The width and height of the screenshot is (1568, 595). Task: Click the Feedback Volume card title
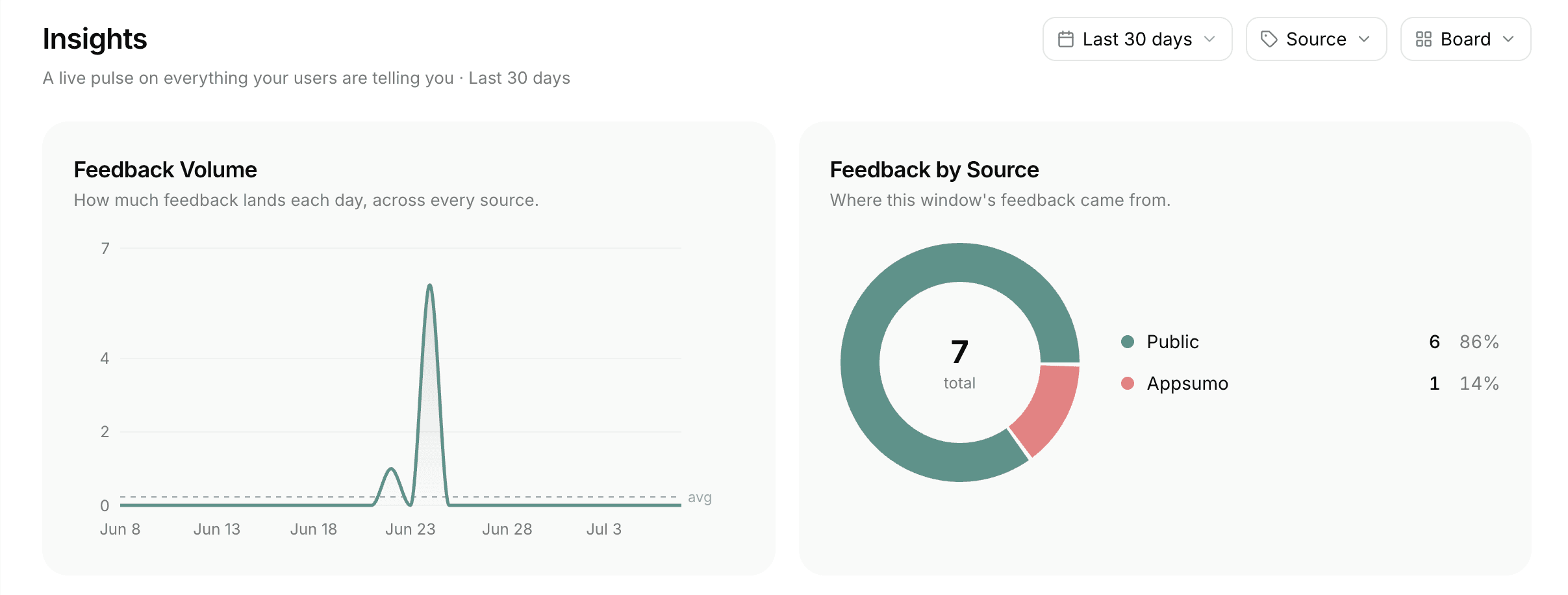click(166, 170)
